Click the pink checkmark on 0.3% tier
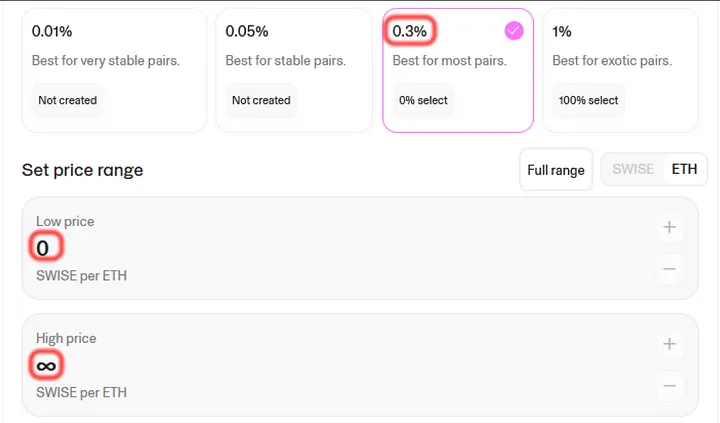 pos(513,31)
